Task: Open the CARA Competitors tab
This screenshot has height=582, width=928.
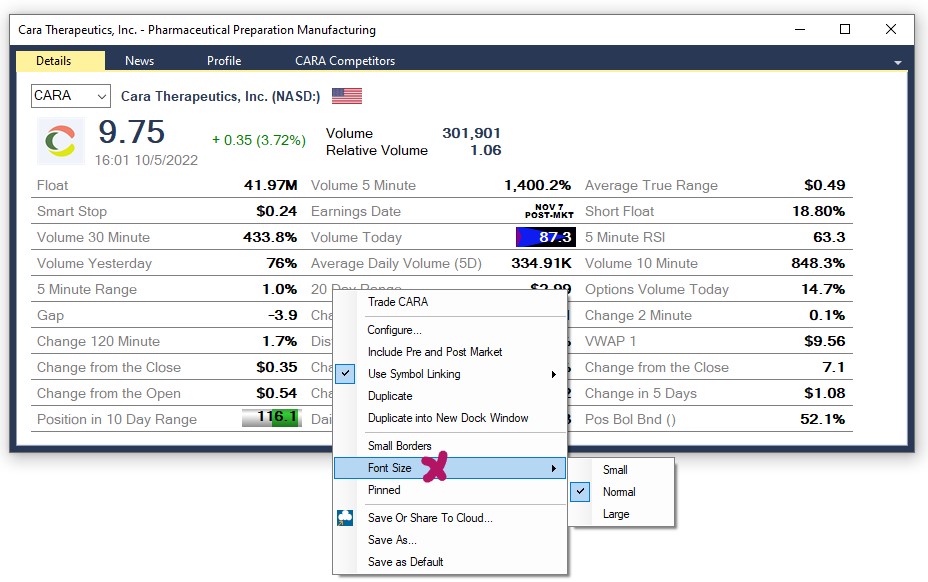Action: coord(344,61)
